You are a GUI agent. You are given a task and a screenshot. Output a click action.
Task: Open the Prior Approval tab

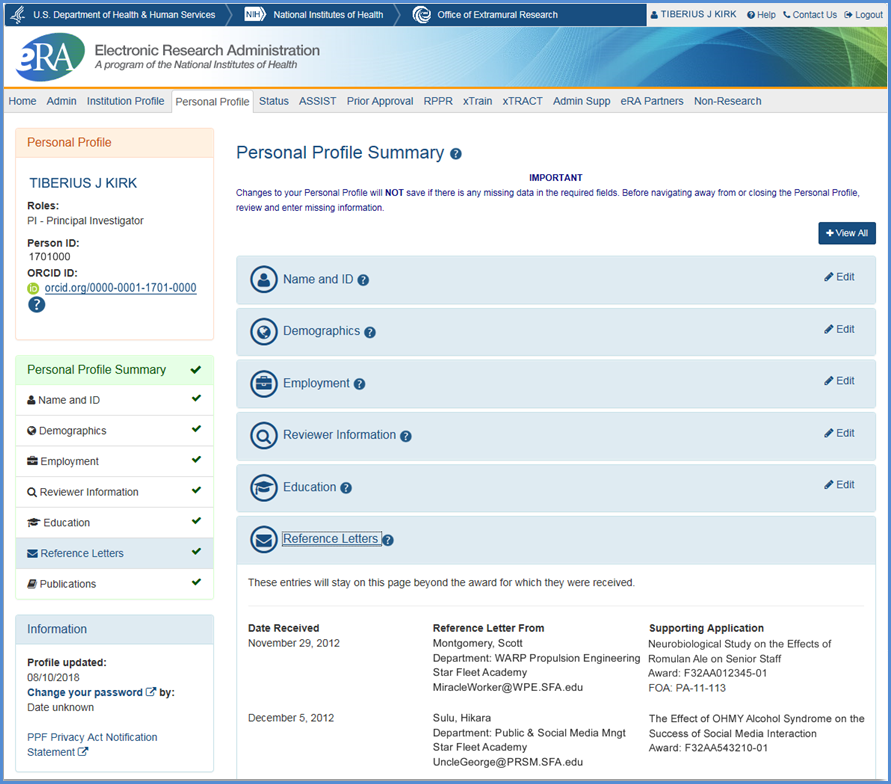tap(380, 101)
